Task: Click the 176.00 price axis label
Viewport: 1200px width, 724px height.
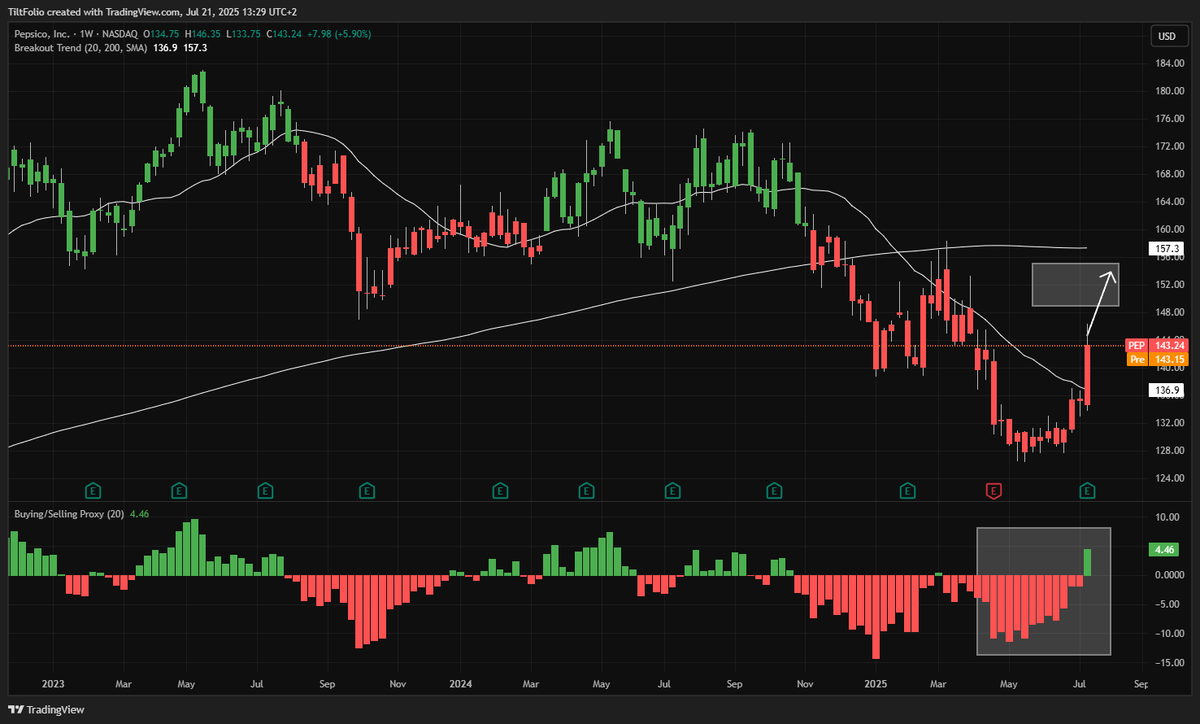Action: point(1168,119)
